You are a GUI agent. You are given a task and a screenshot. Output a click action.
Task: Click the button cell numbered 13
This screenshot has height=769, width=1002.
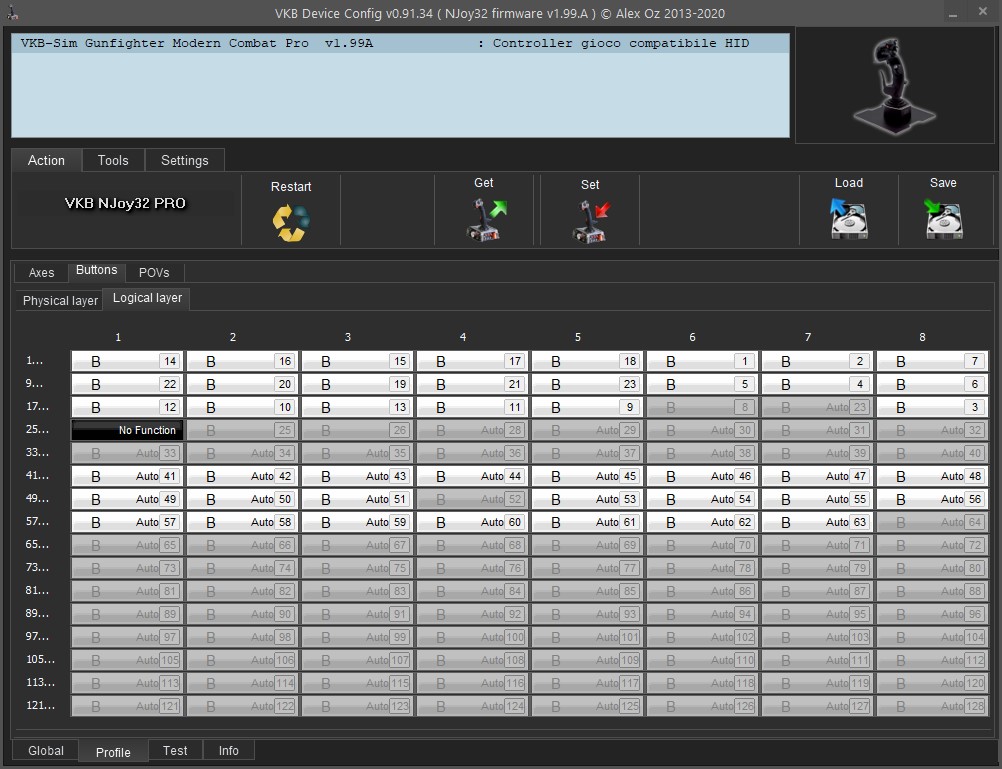pos(357,407)
